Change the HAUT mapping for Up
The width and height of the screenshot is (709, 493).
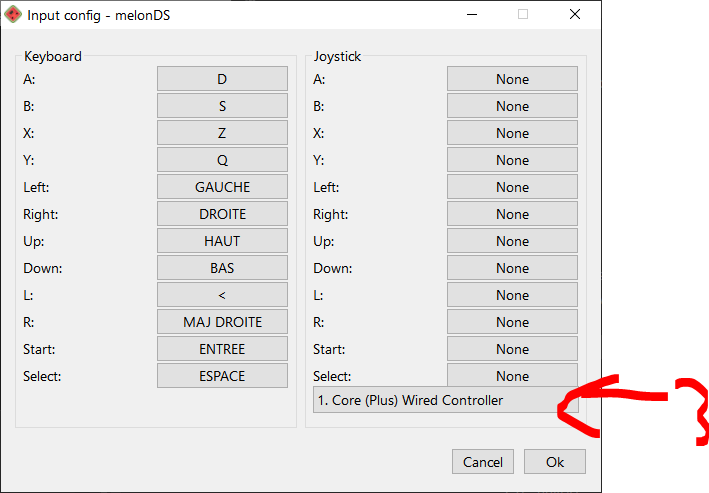[222, 241]
